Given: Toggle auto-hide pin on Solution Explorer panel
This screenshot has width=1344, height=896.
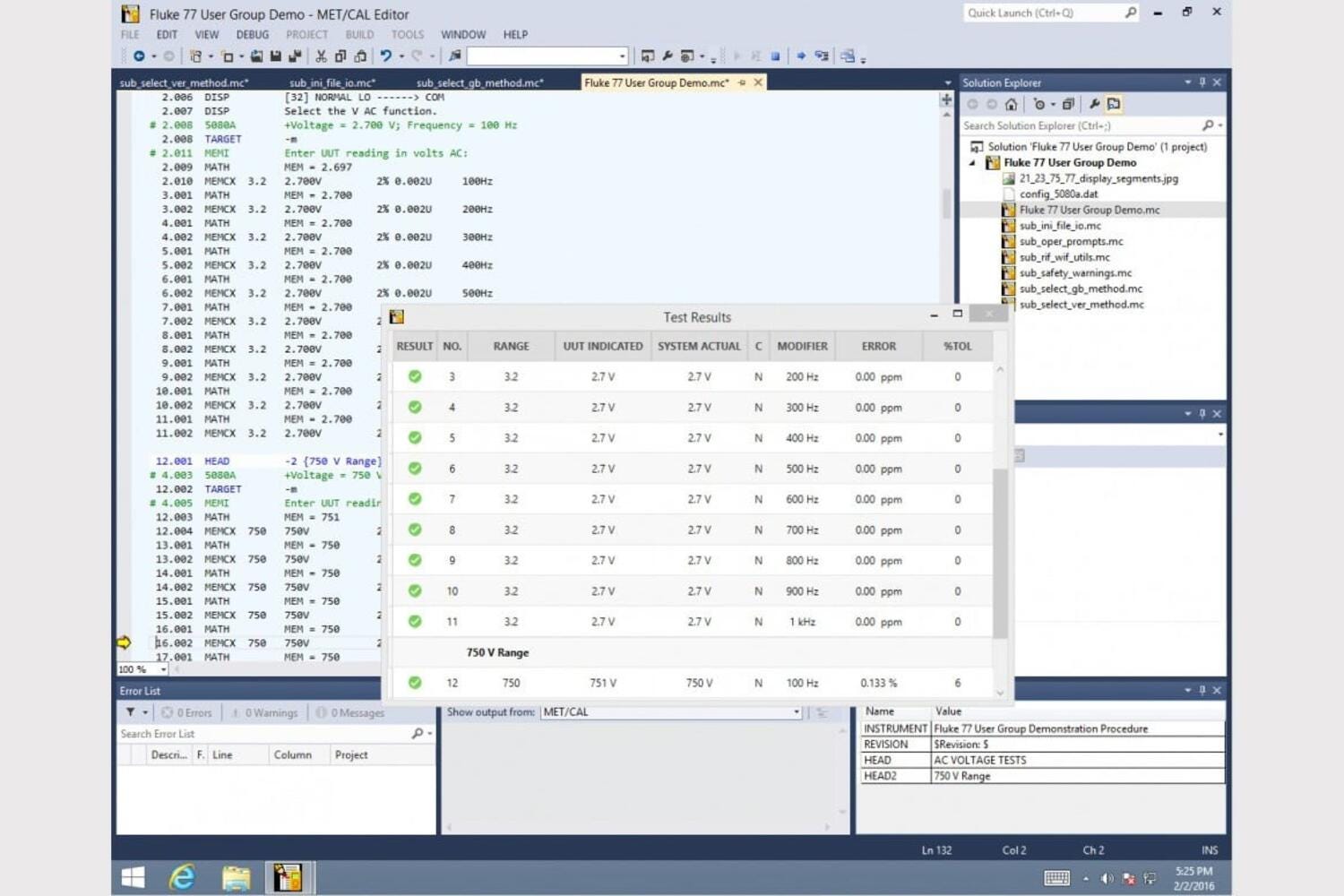Looking at the screenshot, I should [x=1202, y=82].
